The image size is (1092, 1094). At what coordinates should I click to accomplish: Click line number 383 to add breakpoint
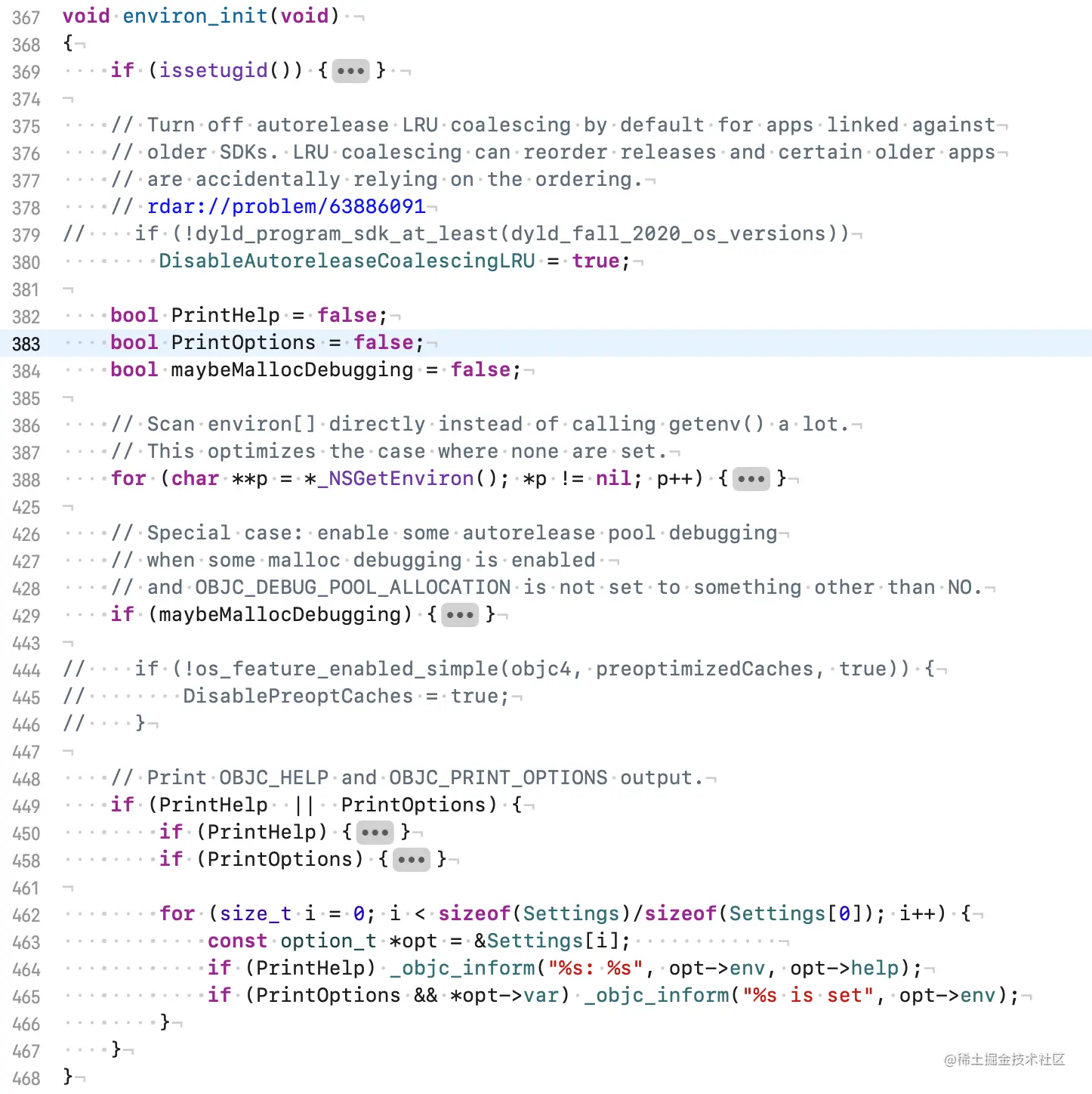click(25, 344)
